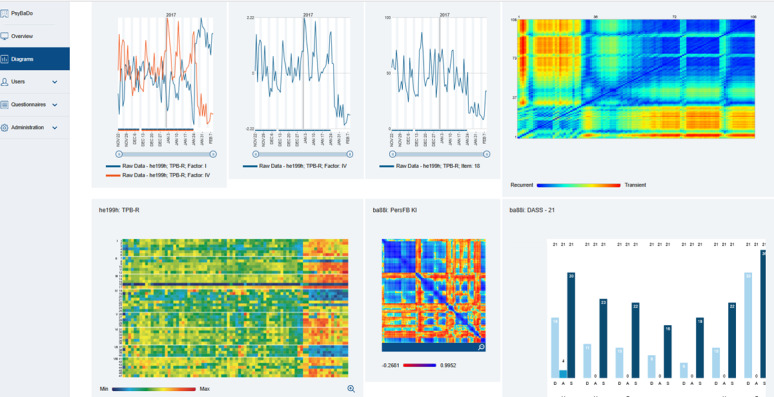Click the he199h TPB-R item heatmap

pyautogui.click(x=235, y=309)
